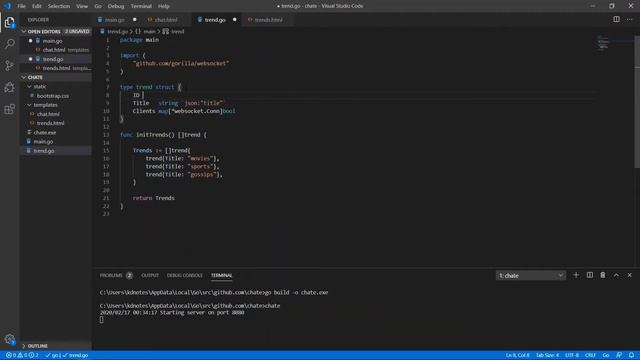Click the main breadcrumb segment

pos(149,31)
